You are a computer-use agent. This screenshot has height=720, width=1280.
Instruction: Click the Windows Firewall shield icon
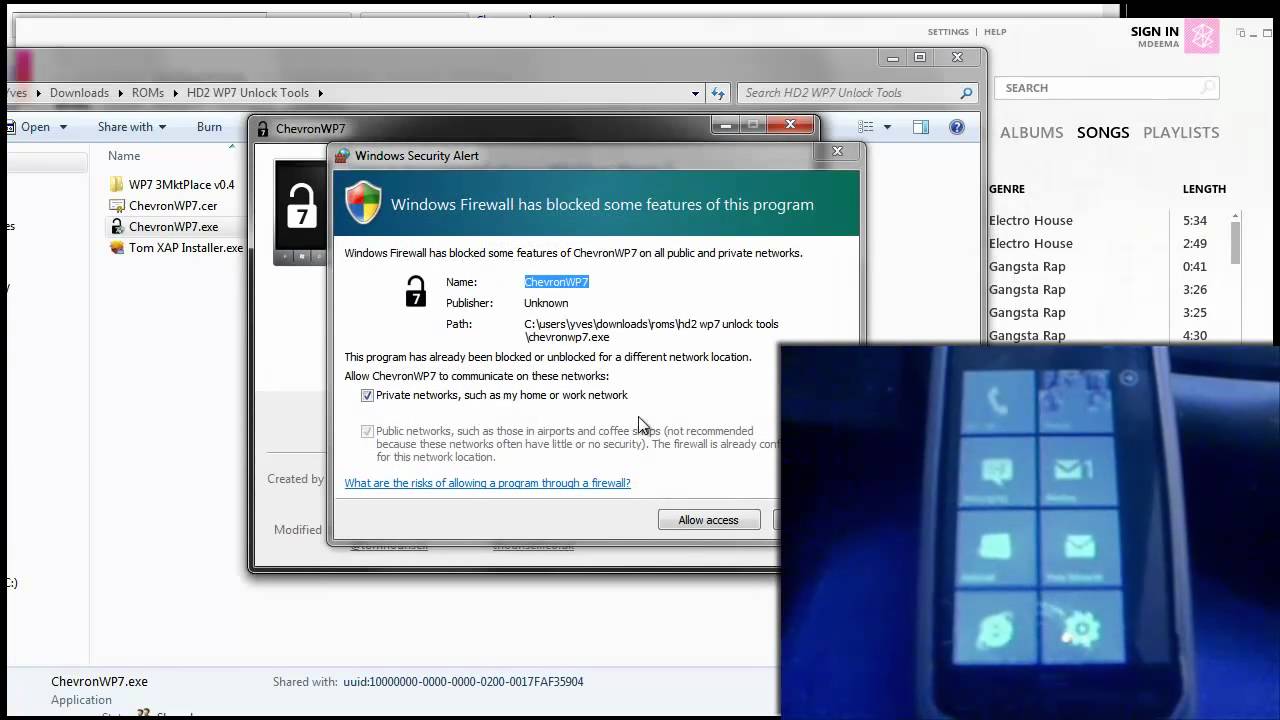363,203
